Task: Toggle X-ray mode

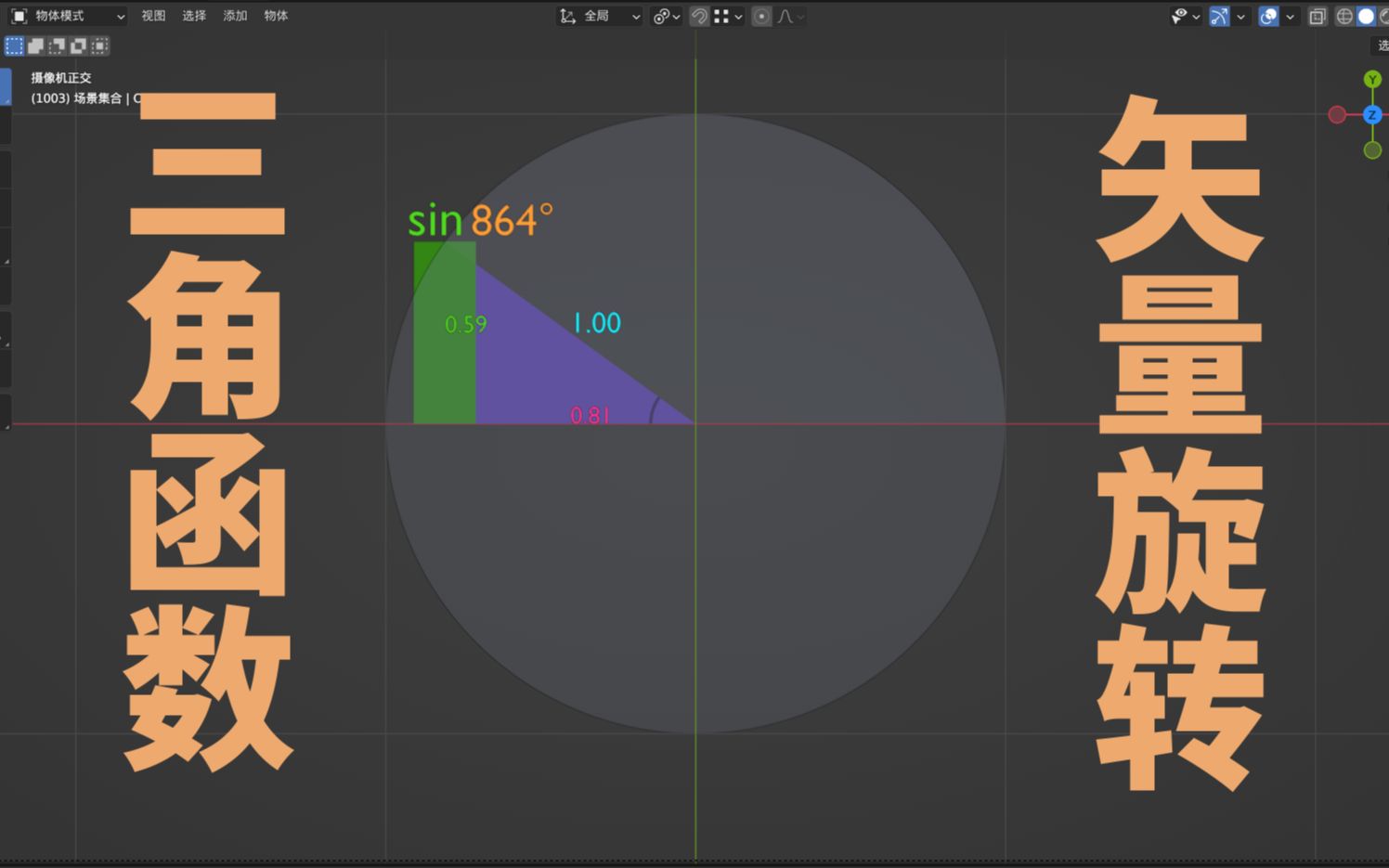Action: click(x=1317, y=16)
